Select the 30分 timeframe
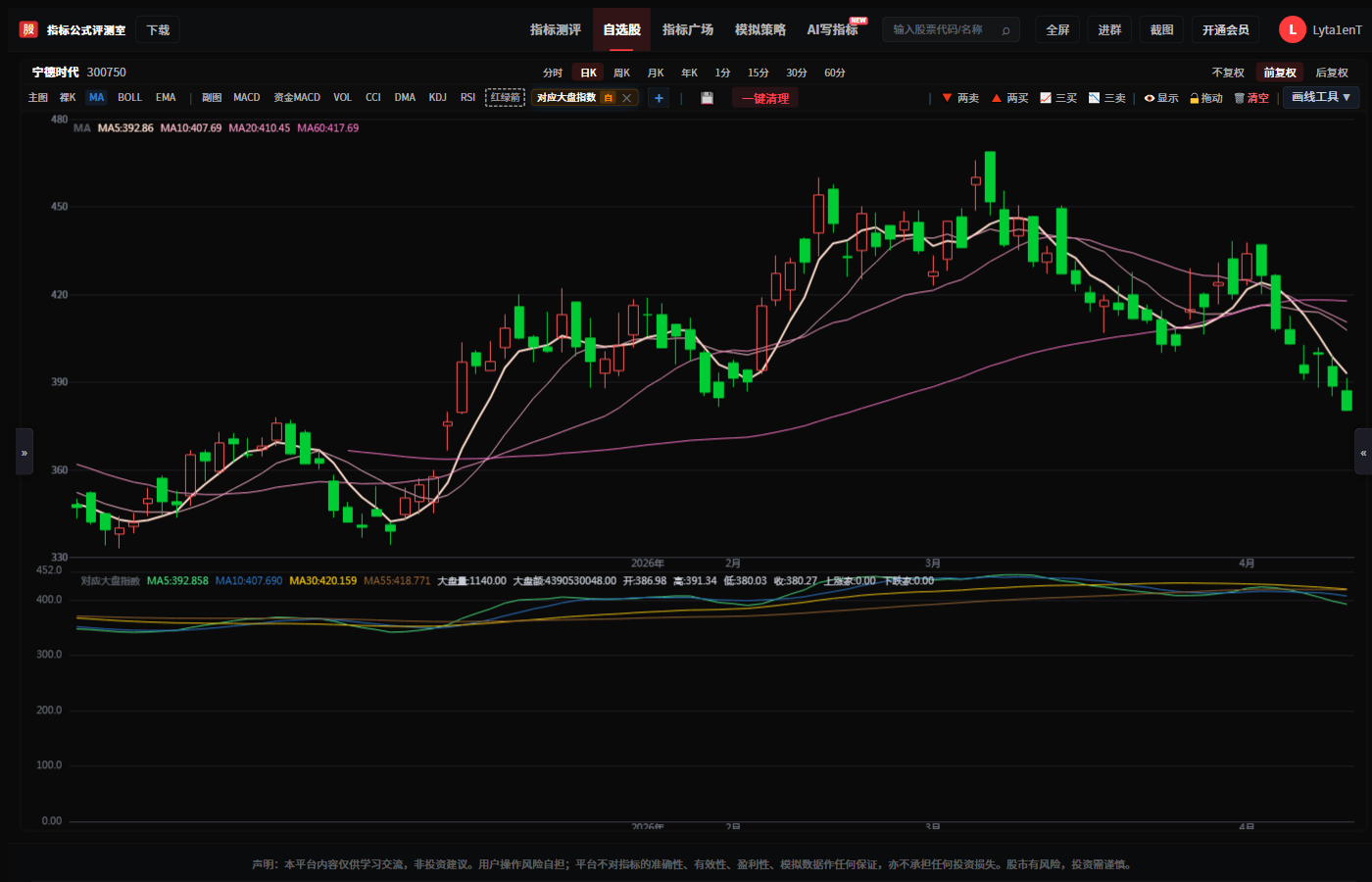 797,73
